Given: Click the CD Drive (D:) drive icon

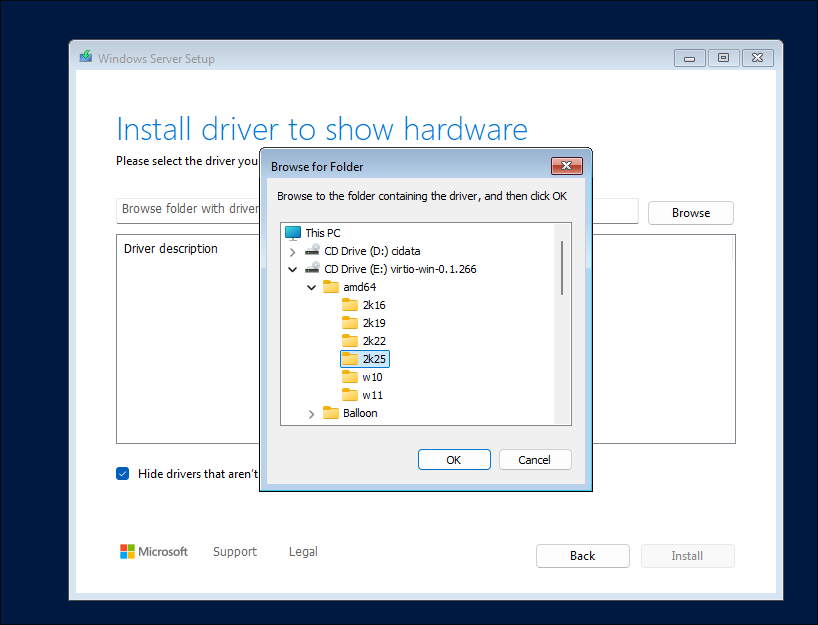Looking at the screenshot, I should [x=312, y=250].
